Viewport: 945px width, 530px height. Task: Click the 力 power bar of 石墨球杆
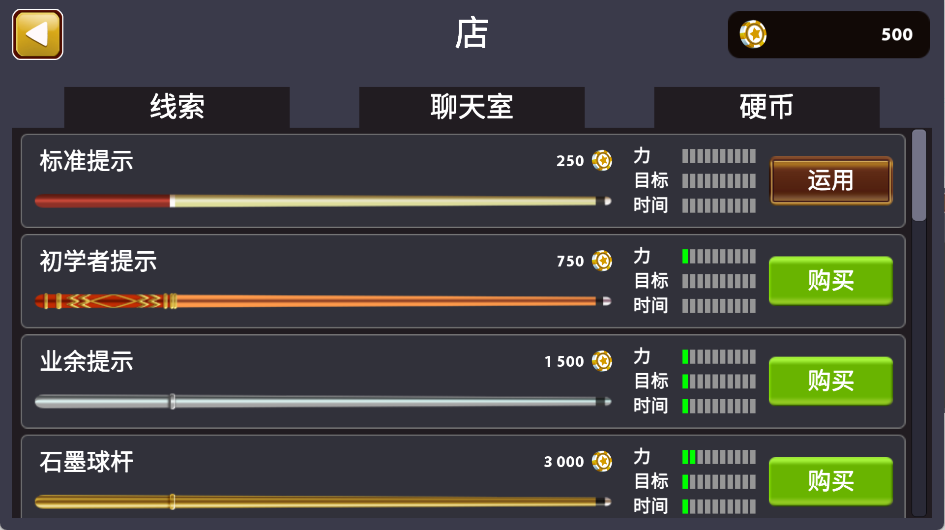[x=718, y=457]
